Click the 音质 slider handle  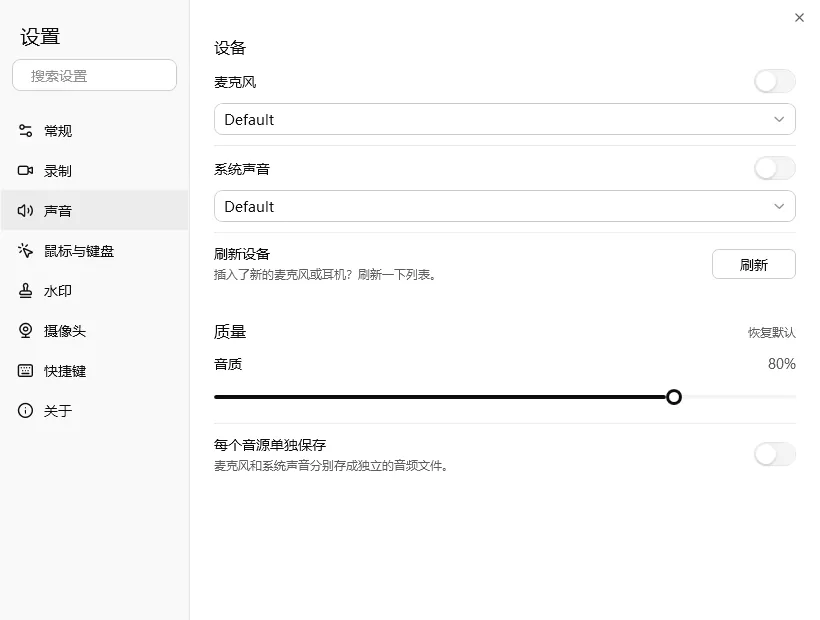pos(674,397)
